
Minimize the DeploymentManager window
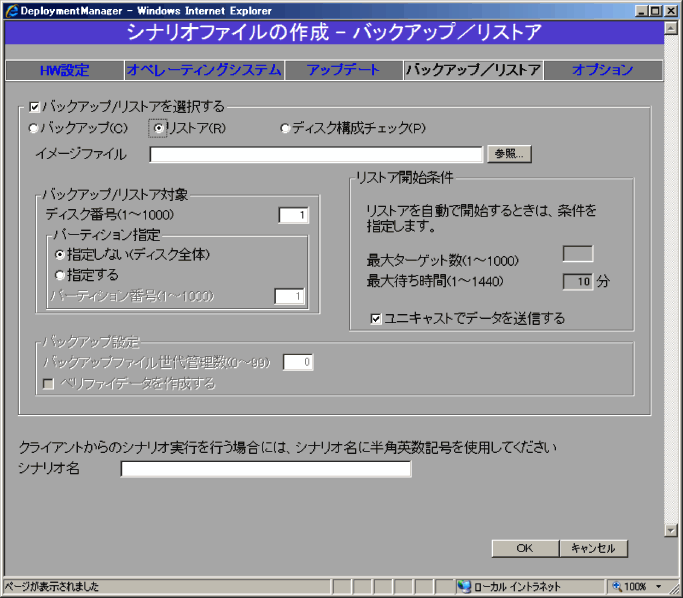[641, 11]
